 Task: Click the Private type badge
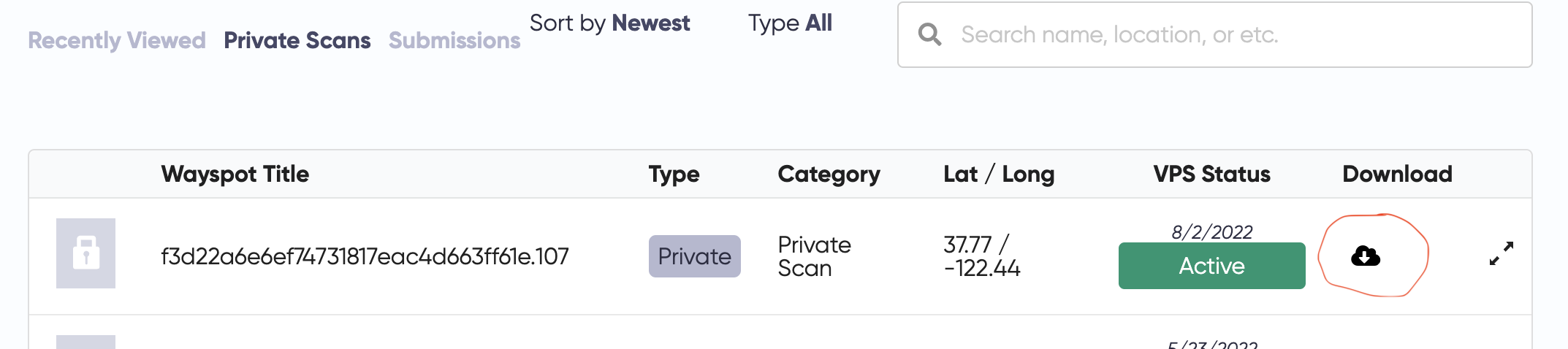pos(694,256)
